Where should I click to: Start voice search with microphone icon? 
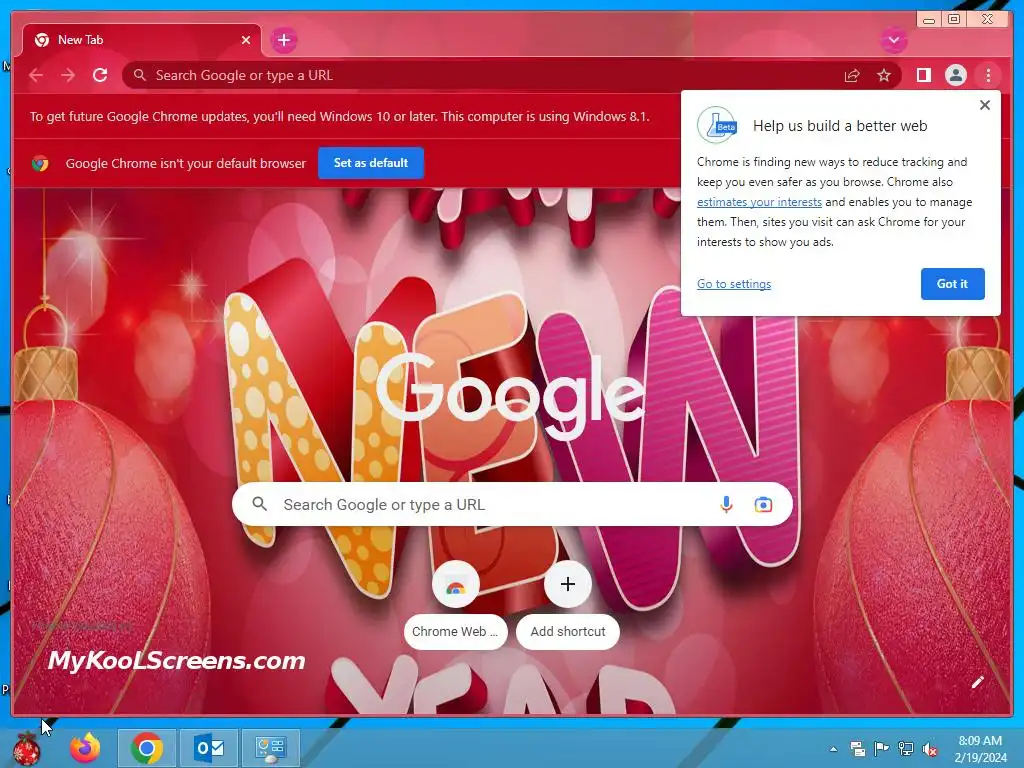click(726, 504)
